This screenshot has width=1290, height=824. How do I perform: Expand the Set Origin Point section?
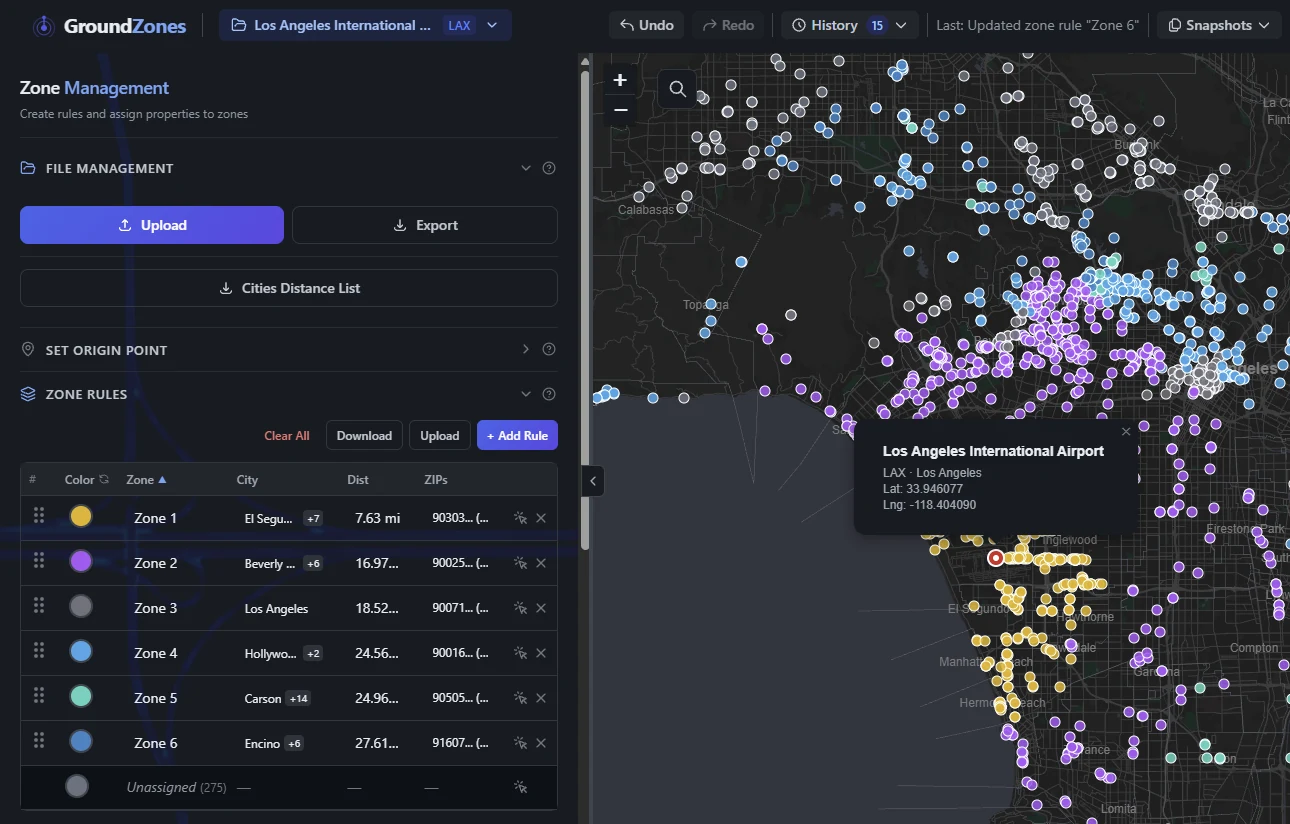click(526, 350)
